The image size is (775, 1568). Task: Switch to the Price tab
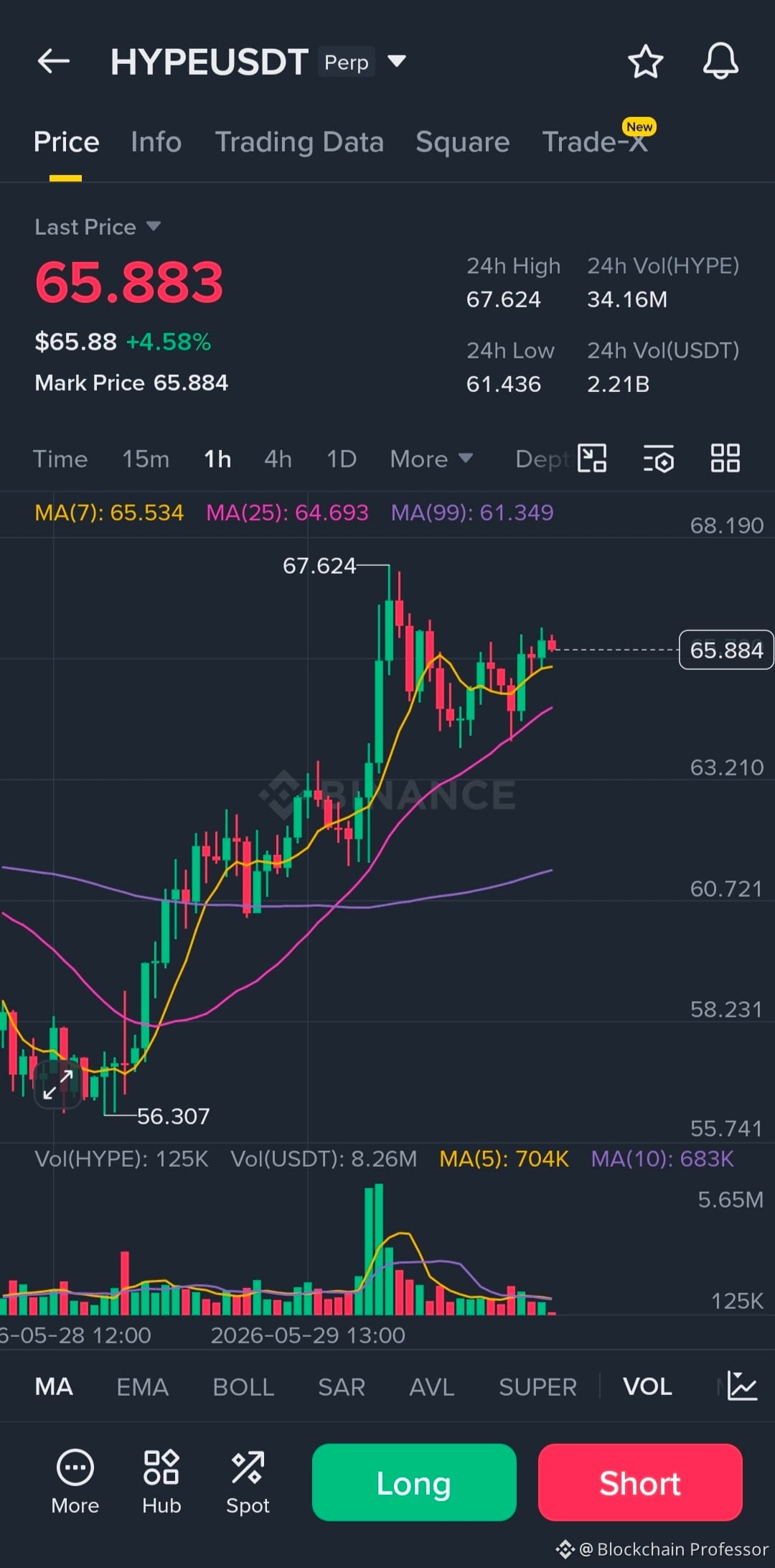66,142
